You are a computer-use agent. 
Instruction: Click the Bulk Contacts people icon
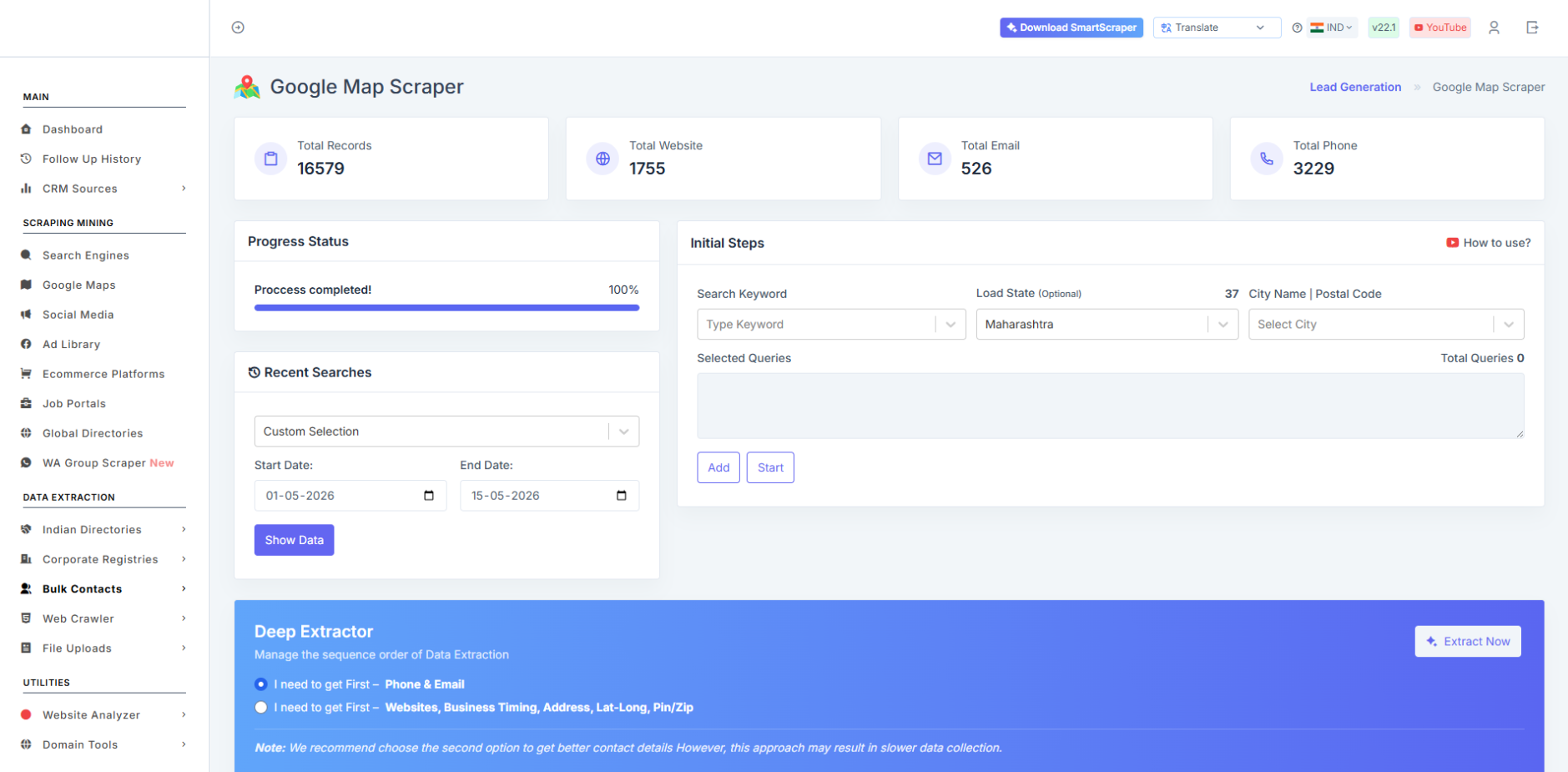pos(26,588)
